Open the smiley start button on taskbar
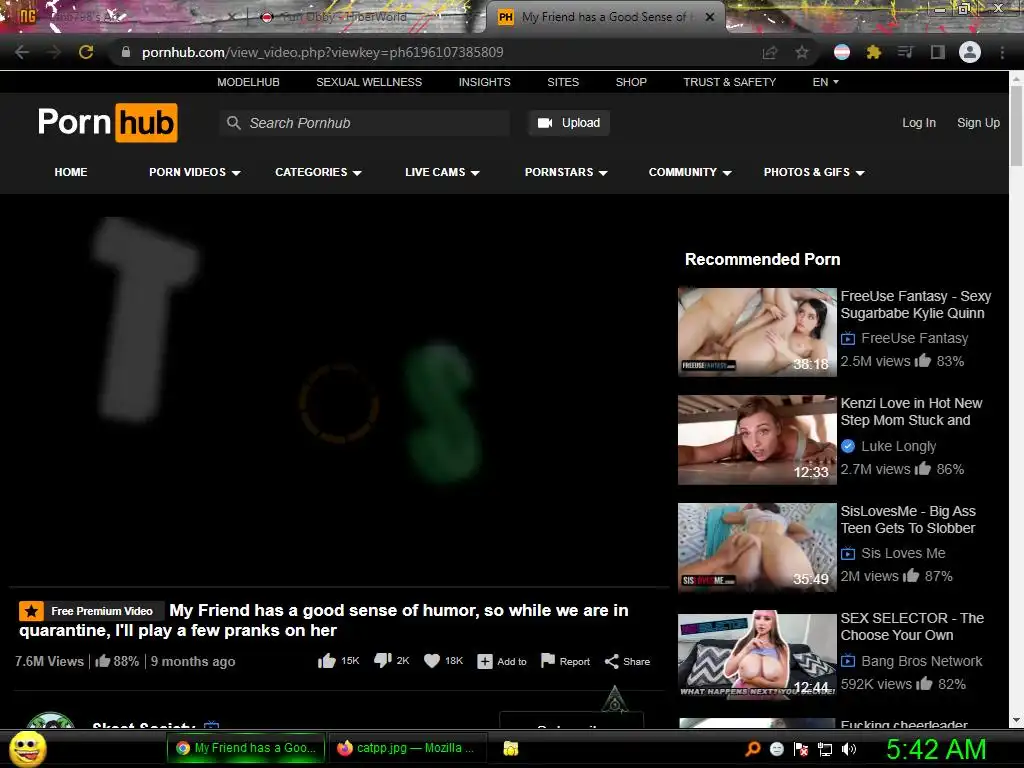 pyautogui.click(x=27, y=748)
